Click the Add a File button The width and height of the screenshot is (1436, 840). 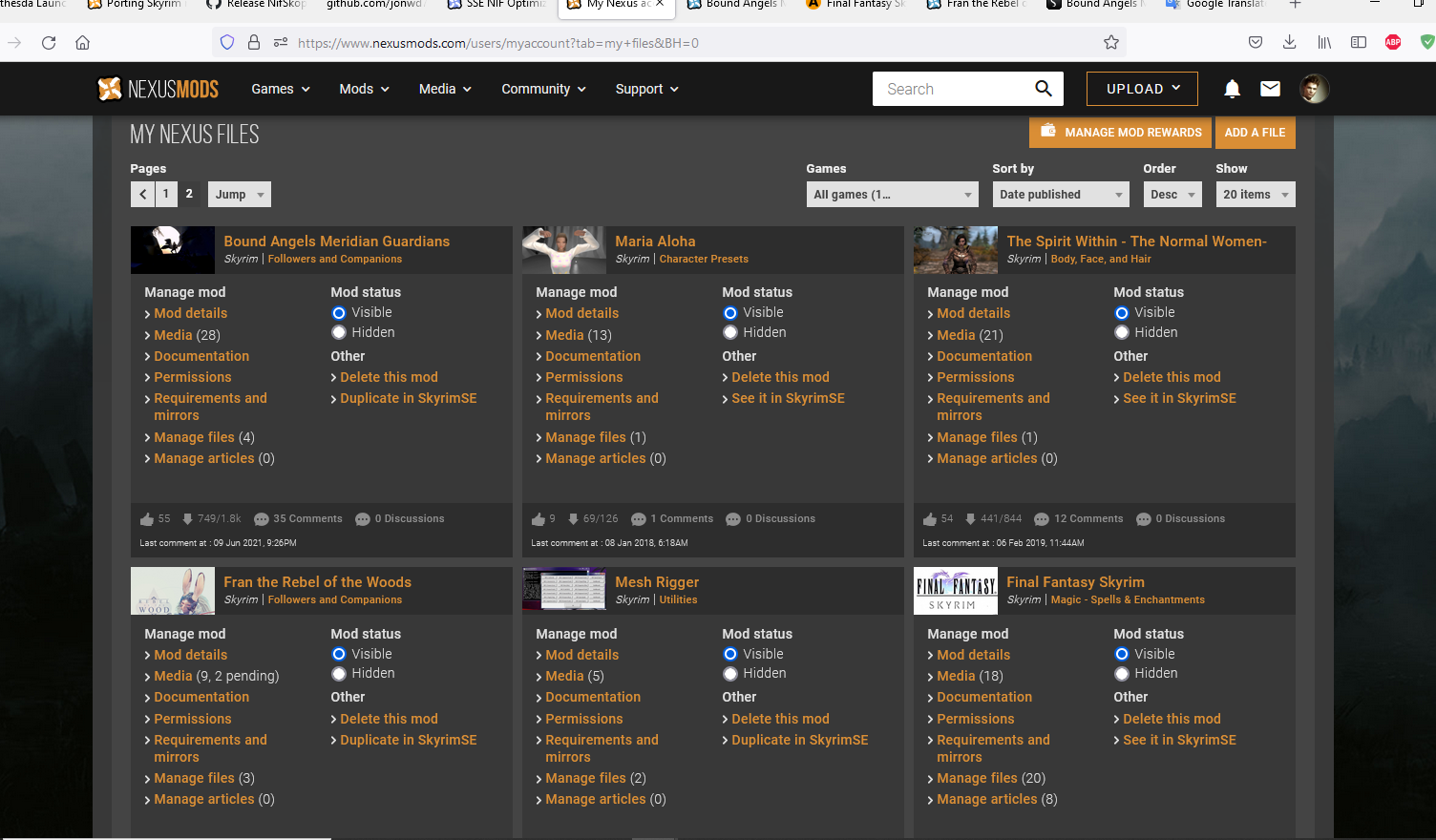click(x=1255, y=133)
